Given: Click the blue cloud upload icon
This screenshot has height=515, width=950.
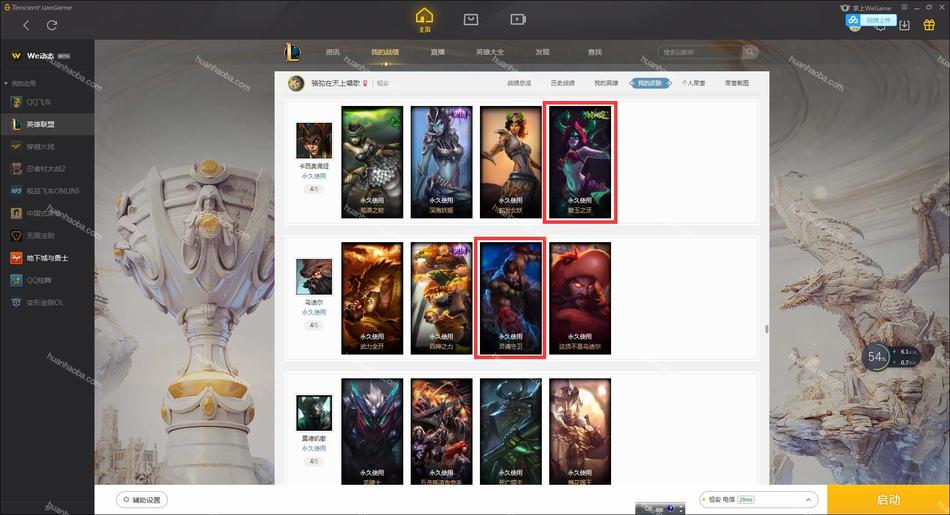Looking at the screenshot, I should [853, 20].
